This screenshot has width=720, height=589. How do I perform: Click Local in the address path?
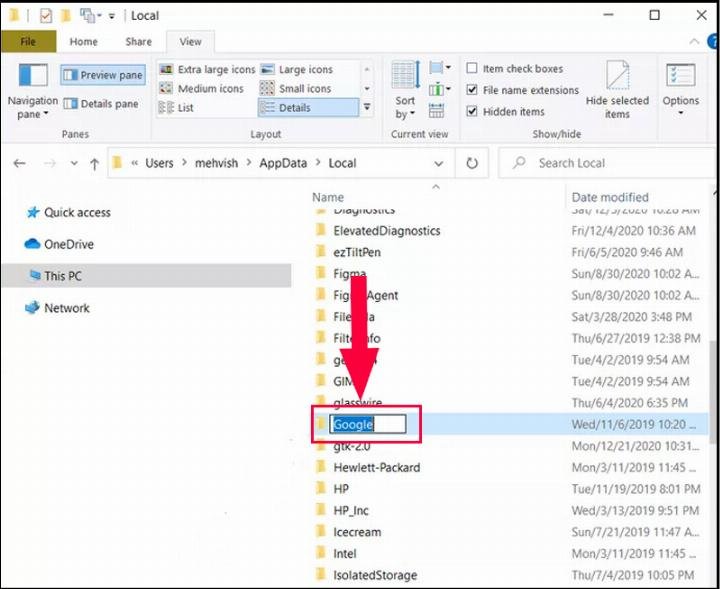point(342,163)
